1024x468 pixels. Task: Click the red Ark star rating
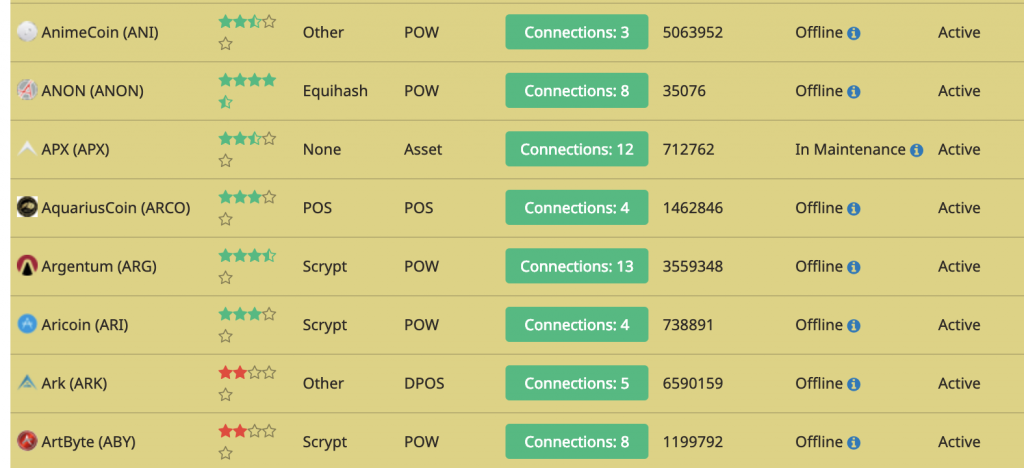pyautogui.click(x=247, y=384)
